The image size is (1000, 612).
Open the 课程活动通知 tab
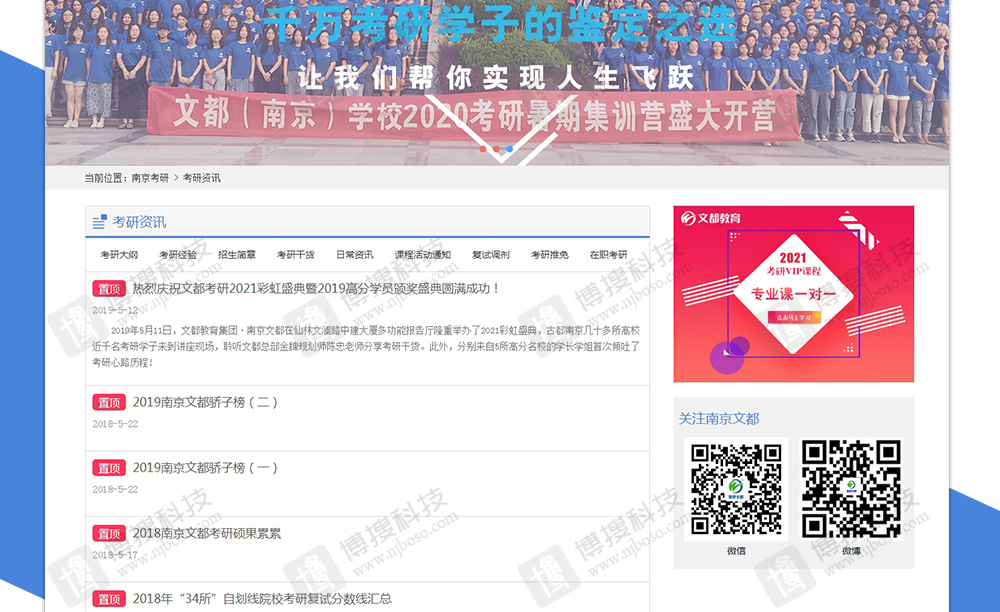click(422, 255)
